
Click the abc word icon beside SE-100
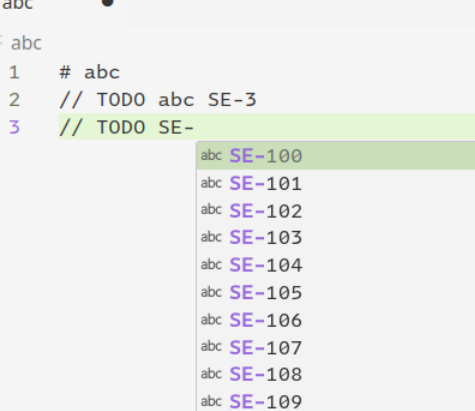[x=211, y=155]
